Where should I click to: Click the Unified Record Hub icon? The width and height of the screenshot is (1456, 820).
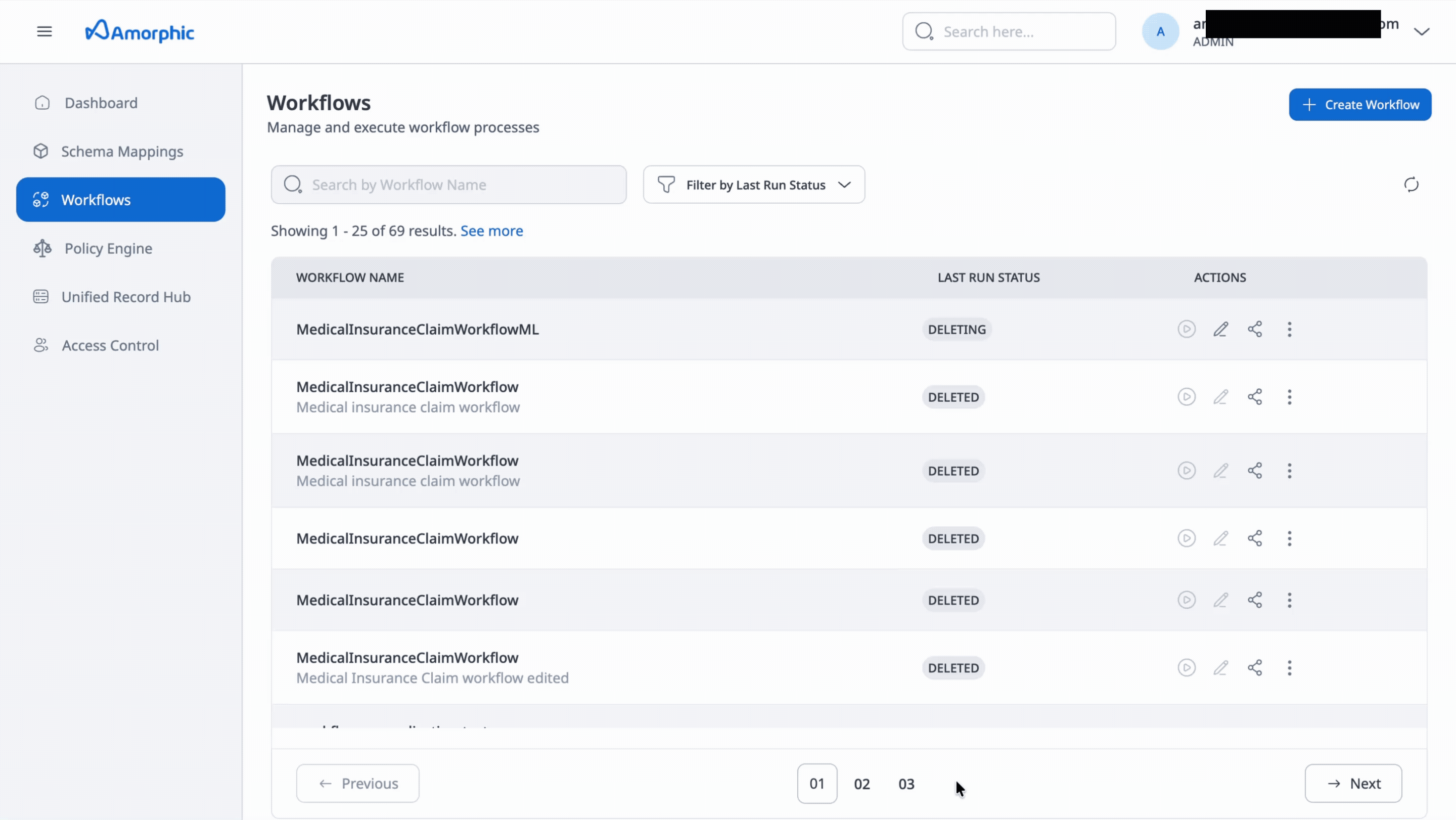point(40,297)
